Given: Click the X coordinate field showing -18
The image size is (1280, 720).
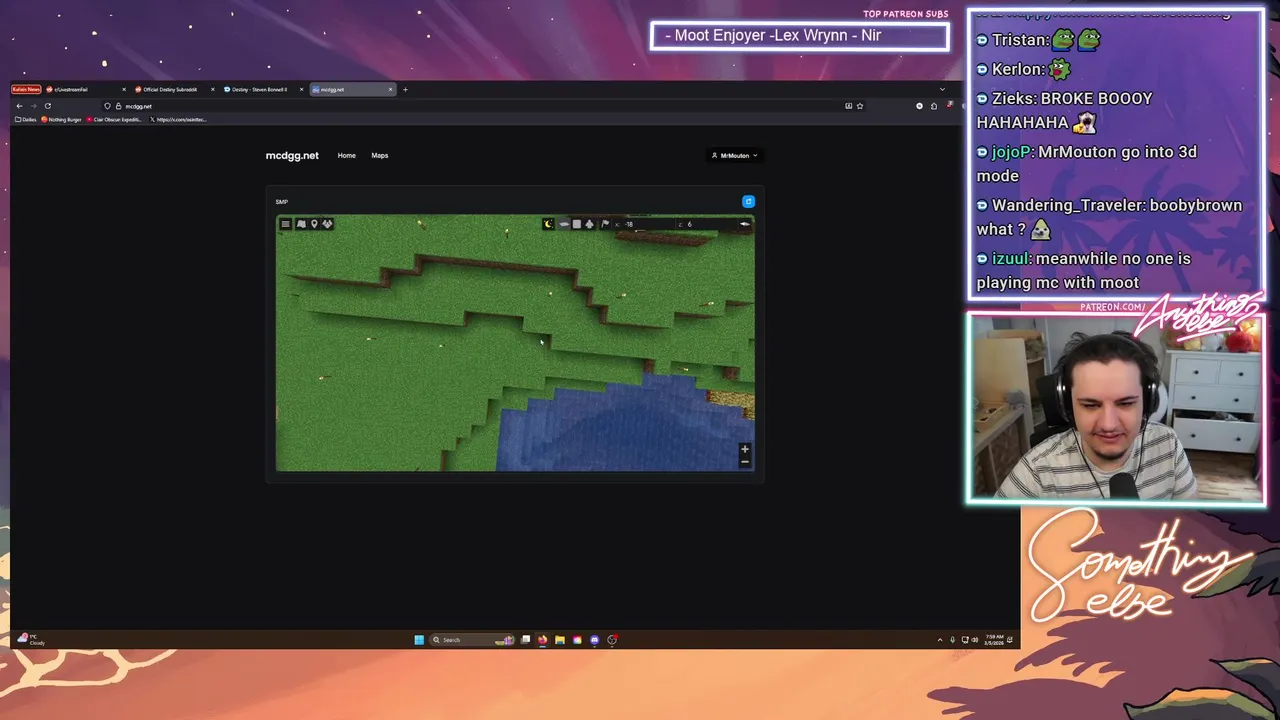Looking at the screenshot, I should tap(644, 224).
